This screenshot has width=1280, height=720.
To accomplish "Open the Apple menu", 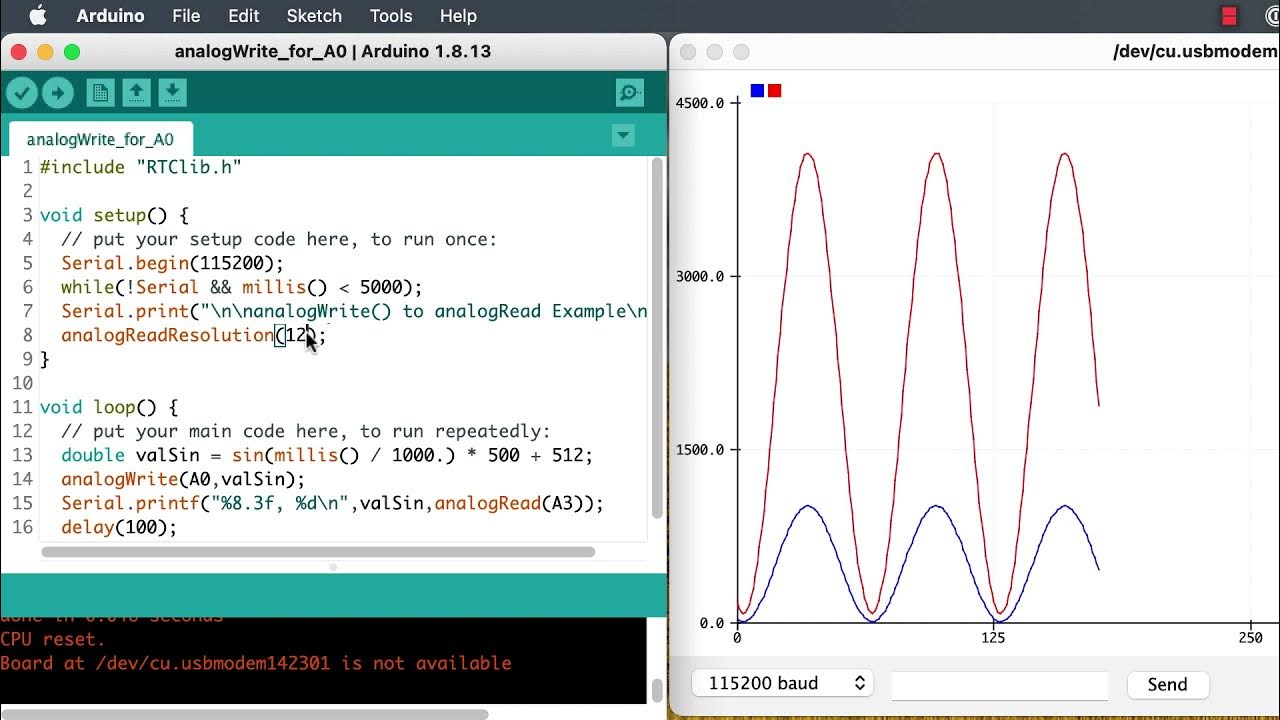I will click(38, 16).
